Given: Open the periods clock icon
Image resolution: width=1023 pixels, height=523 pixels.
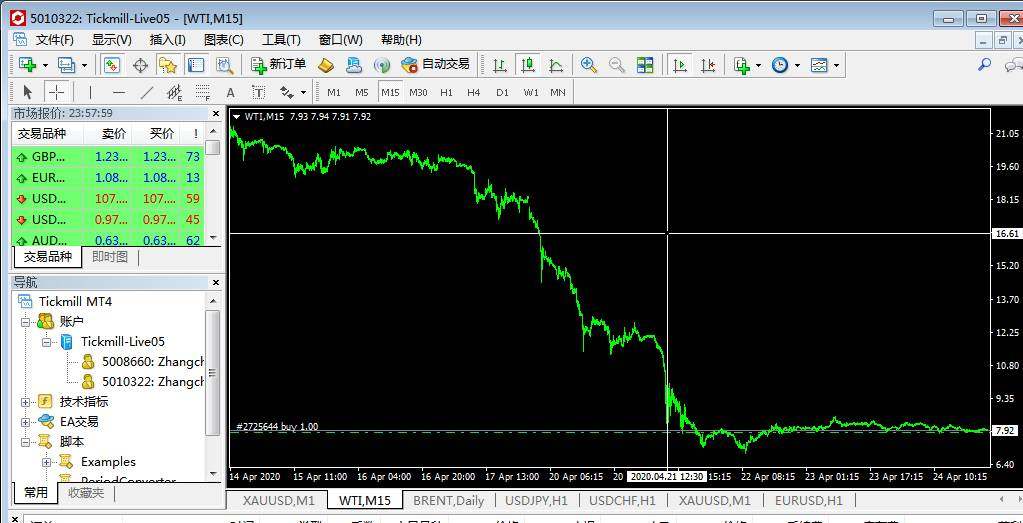Looking at the screenshot, I should 780,65.
